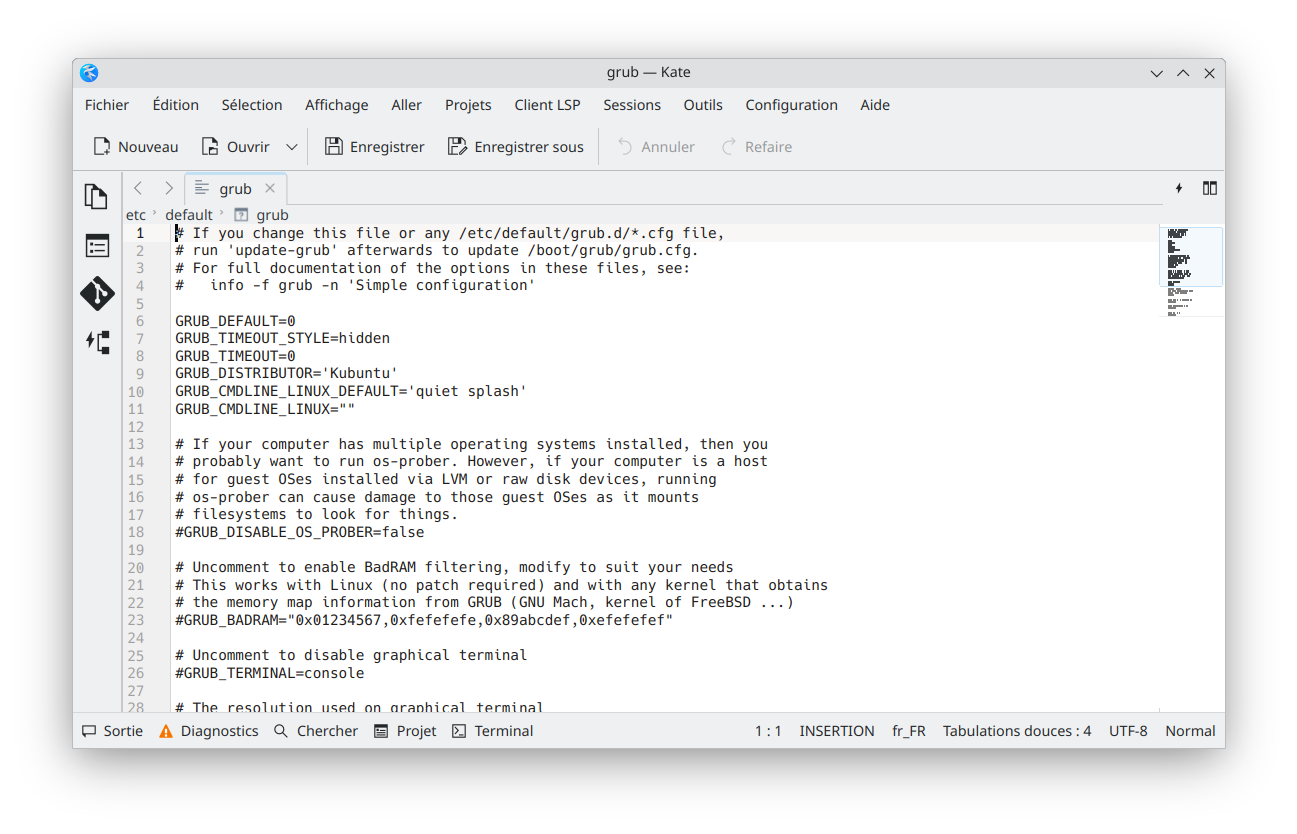Change dictionary language fr_FR
Viewport: 1297px width, 834px height.
909,731
